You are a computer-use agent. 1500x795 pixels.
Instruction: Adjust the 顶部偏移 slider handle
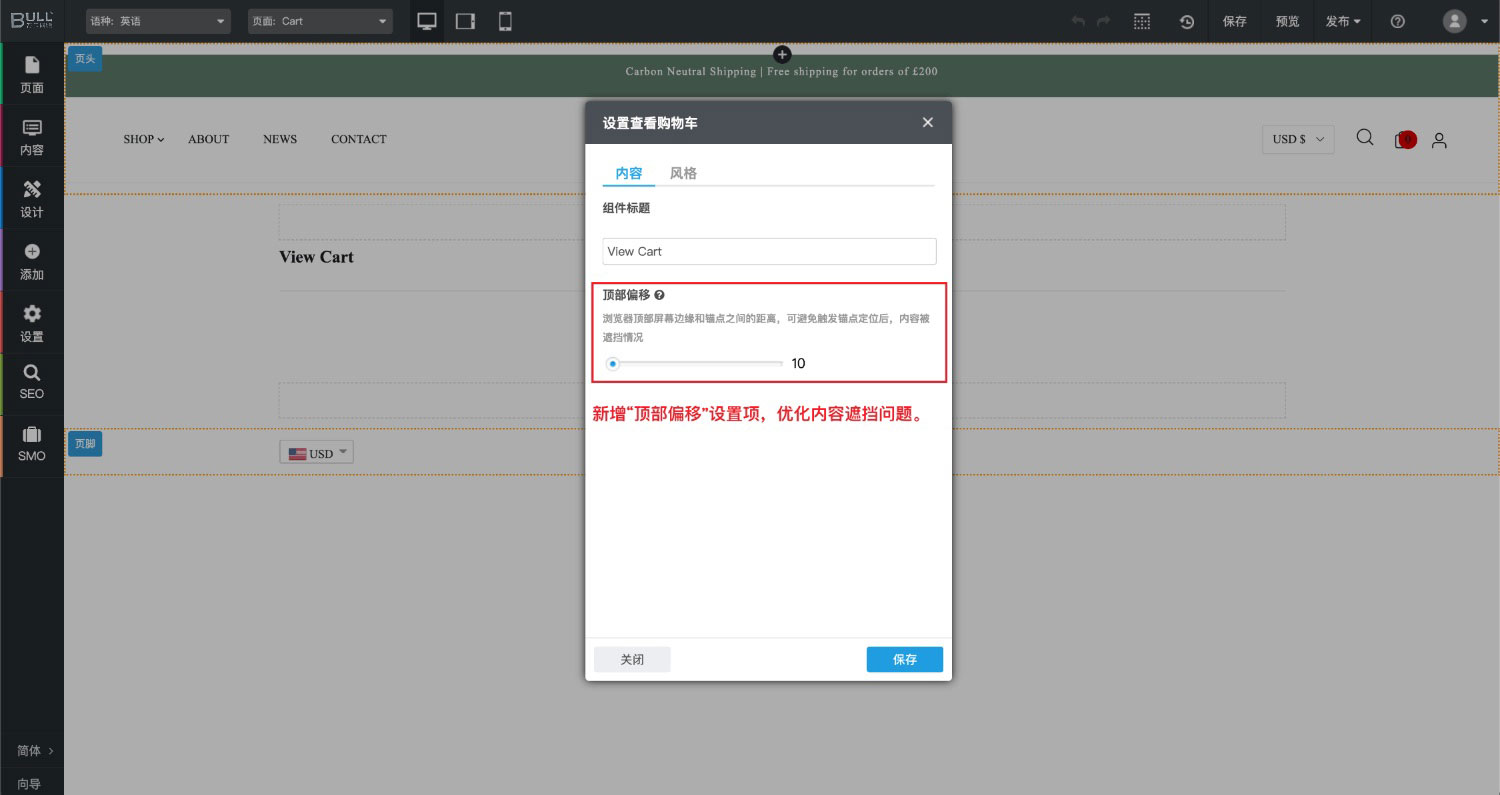tap(613, 364)
